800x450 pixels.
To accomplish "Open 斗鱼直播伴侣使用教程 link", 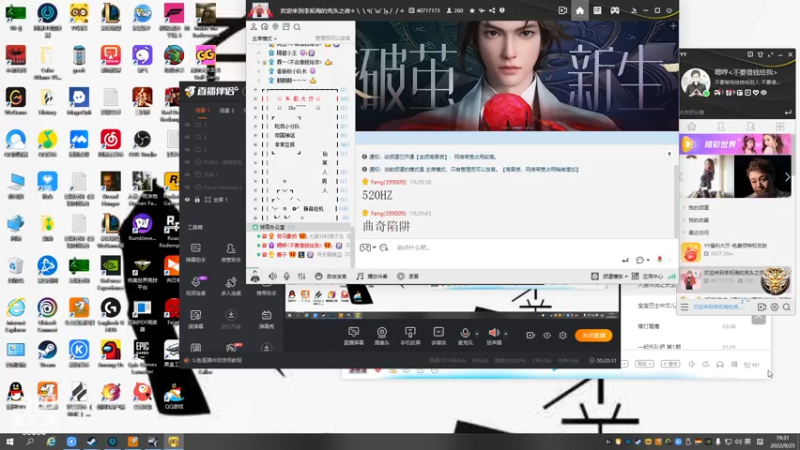I will 217,360.
